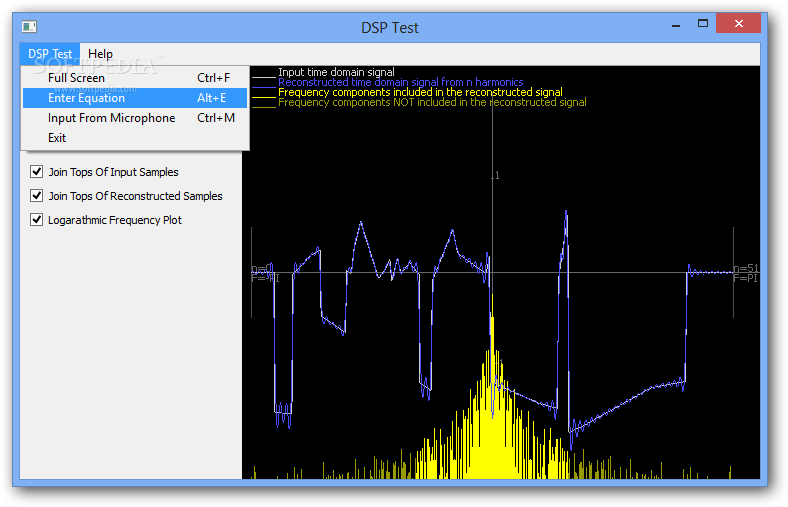Image resolution: width=788 pixels, height=507 pixels.
Task: Click the yellow included frequency components legend
Action: (x=420, y=92)
